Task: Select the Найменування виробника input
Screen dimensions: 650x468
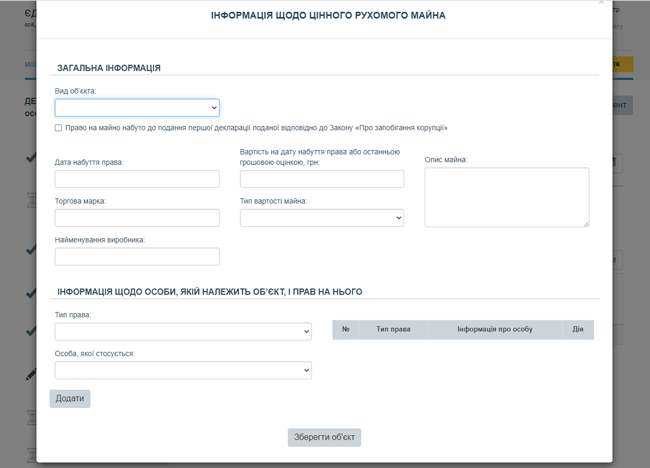Action: click(137, 256)
